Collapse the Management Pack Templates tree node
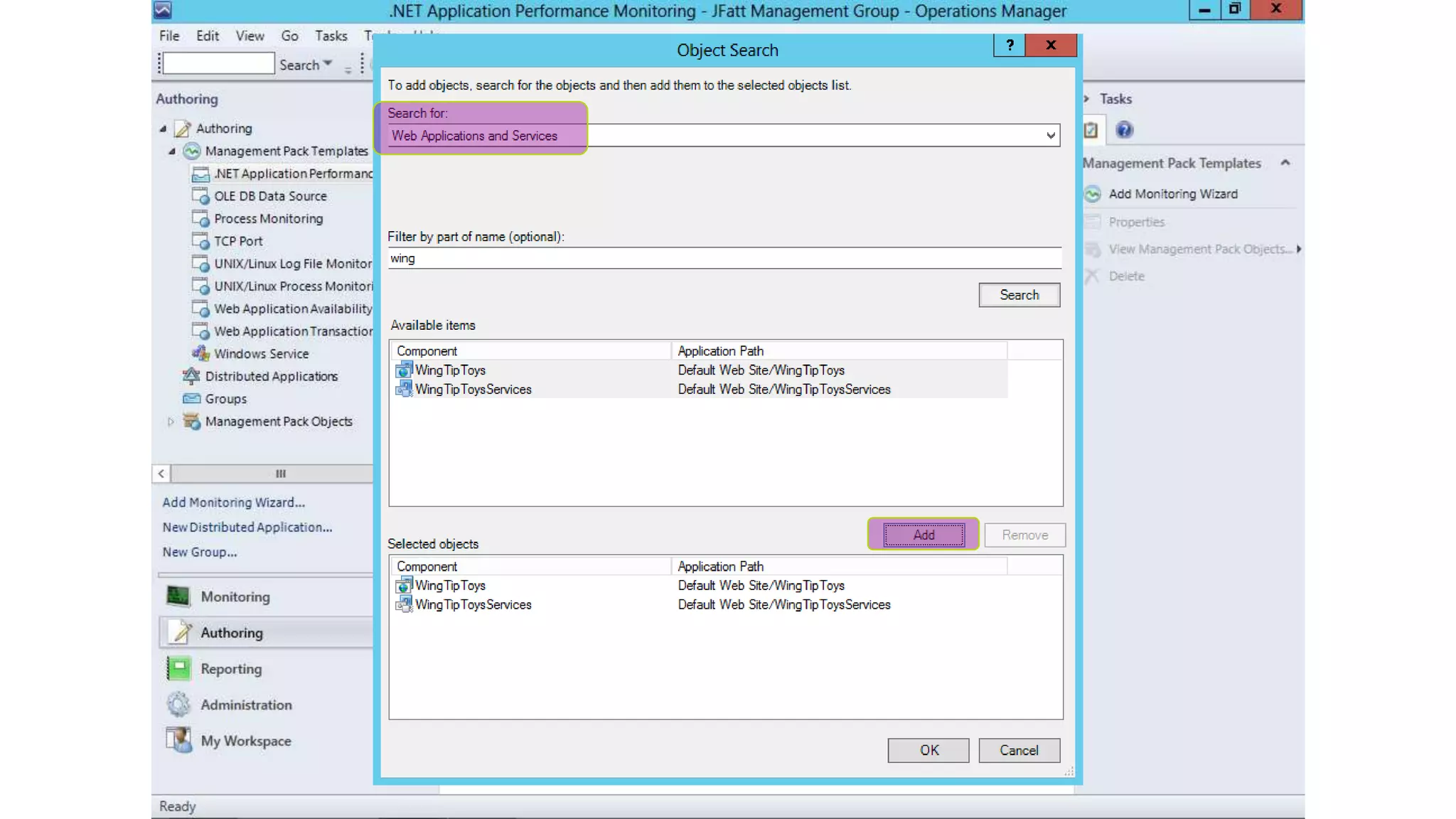1456x819 pixels. 171,151
